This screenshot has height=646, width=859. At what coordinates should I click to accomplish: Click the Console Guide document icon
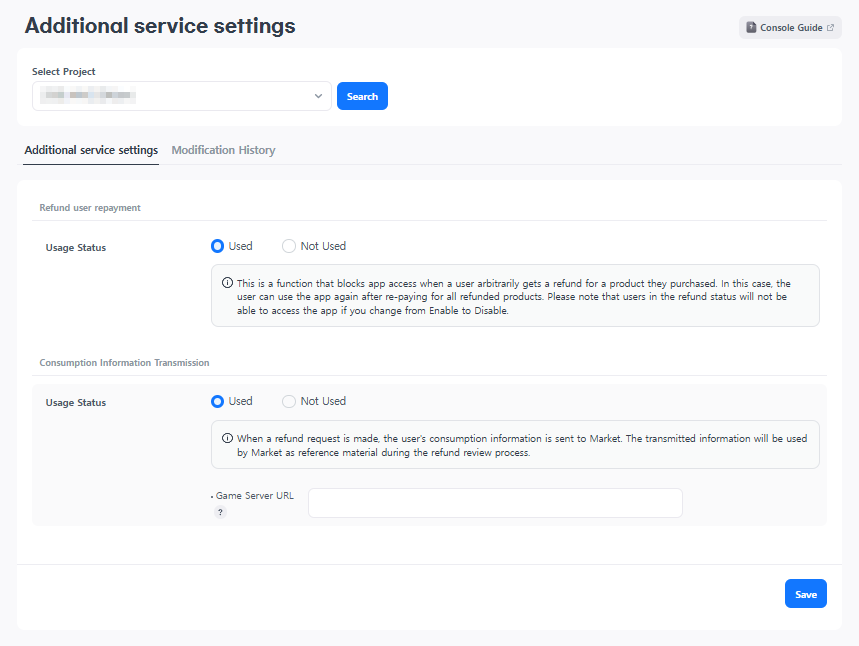[x=752, y=28]
